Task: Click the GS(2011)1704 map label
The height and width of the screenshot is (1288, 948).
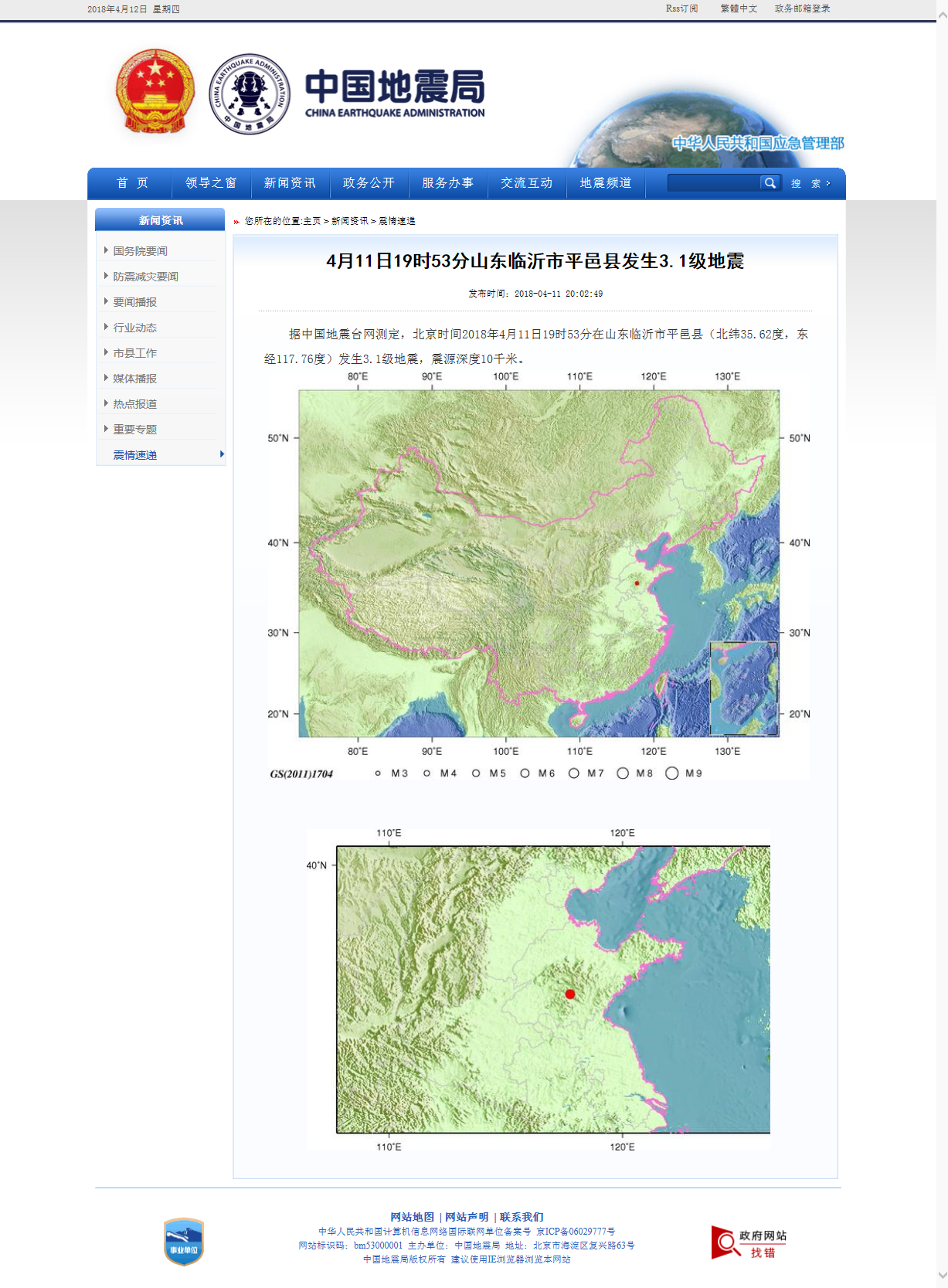Action: click(301, 774)
